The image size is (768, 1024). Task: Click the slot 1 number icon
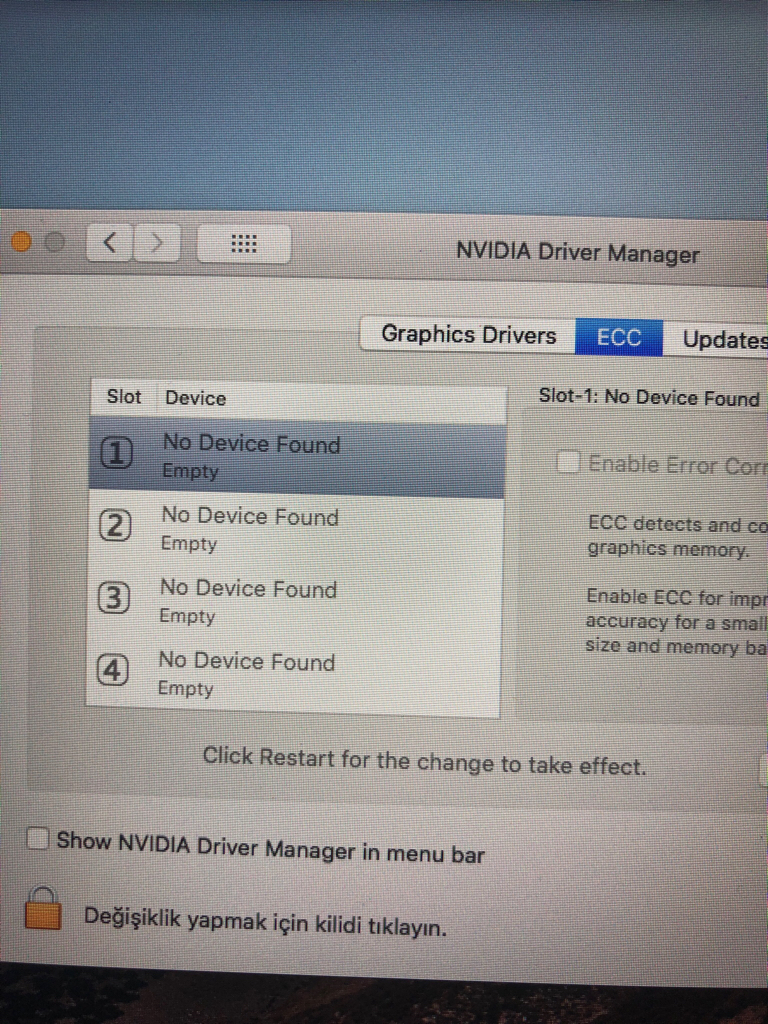click(116, 453)
